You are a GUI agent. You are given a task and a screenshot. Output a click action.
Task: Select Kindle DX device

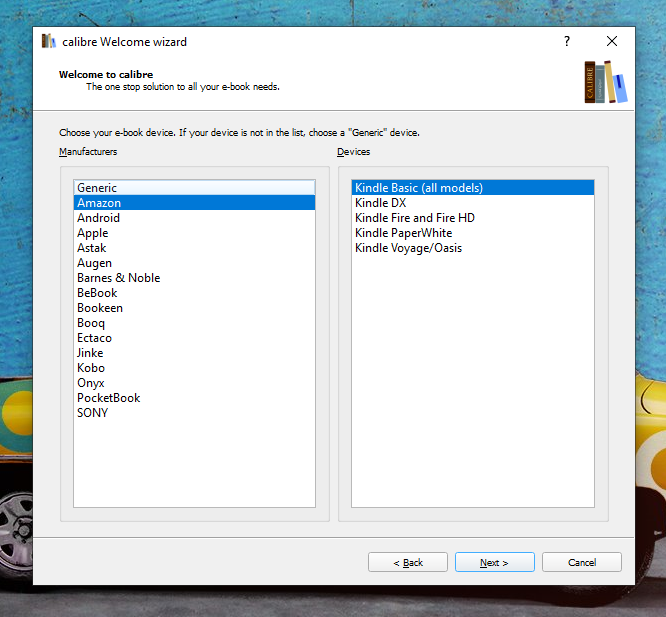point(380,203)
